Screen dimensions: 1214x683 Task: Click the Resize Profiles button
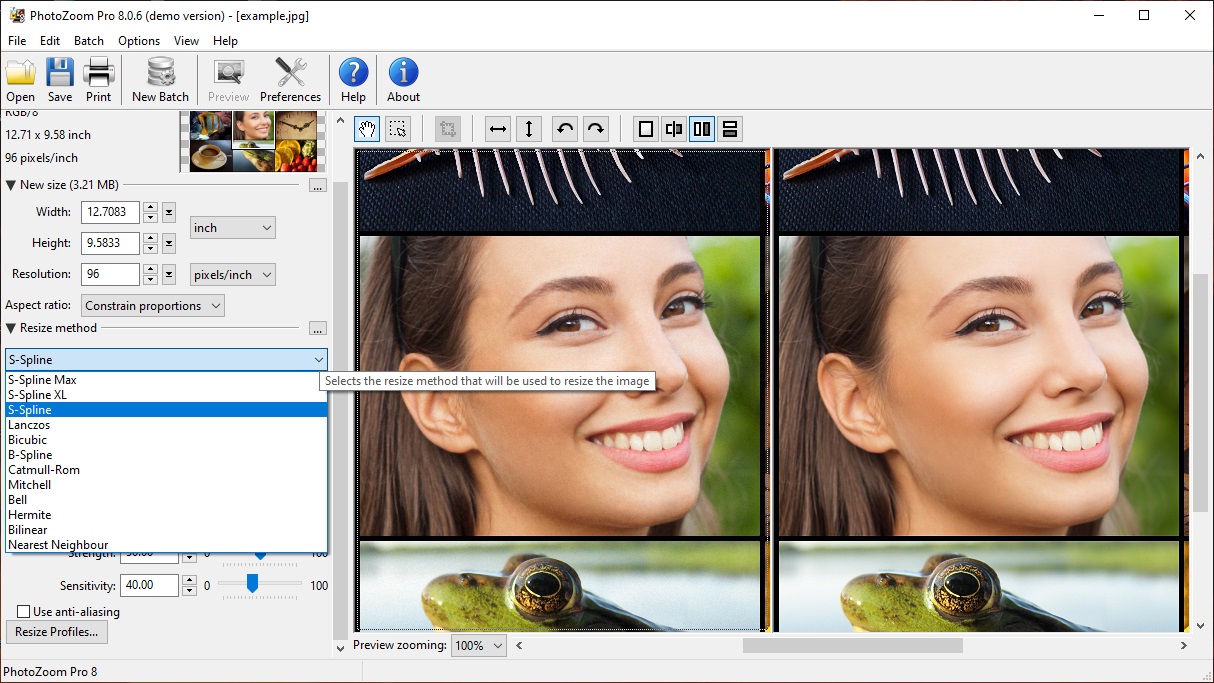click(x=57, y=632)
